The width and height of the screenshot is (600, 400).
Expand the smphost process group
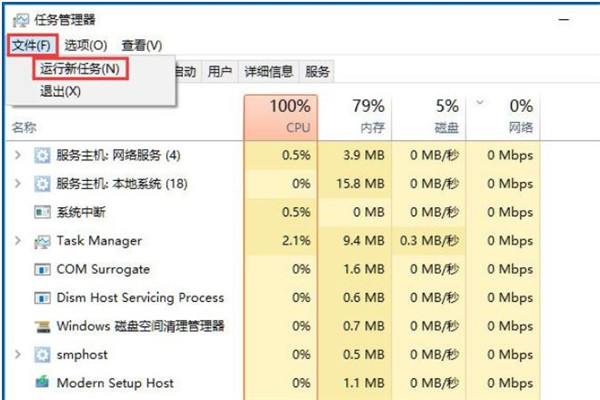coord(17,355)
